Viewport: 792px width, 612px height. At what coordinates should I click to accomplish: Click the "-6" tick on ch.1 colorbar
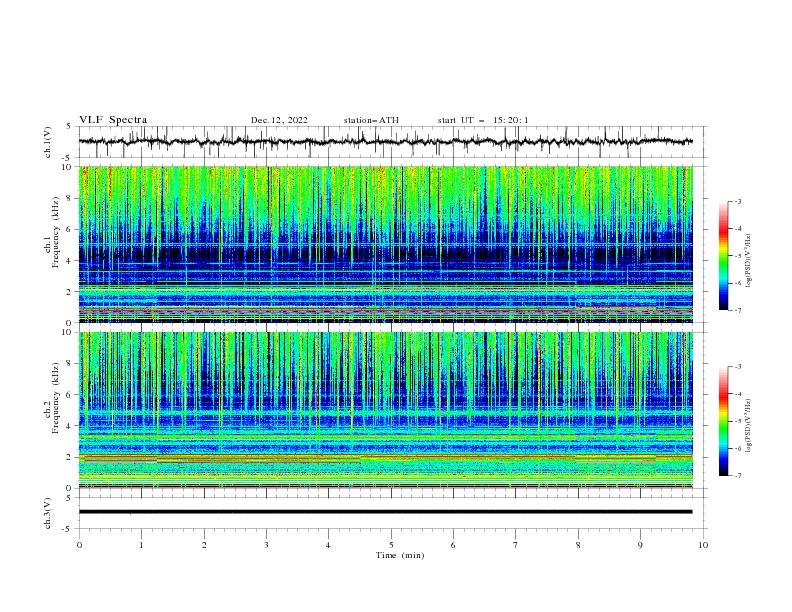pos(737,283)
